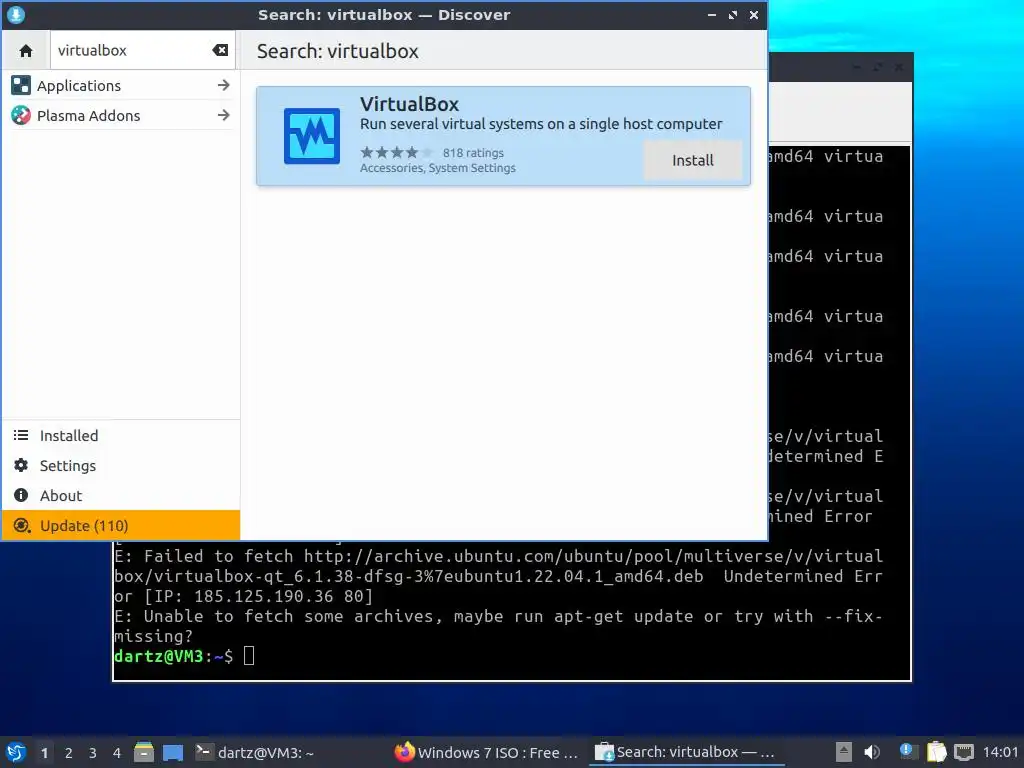Clear the virtualbox search text
Screen dimensions: 1024x768
tap(220, 50)
